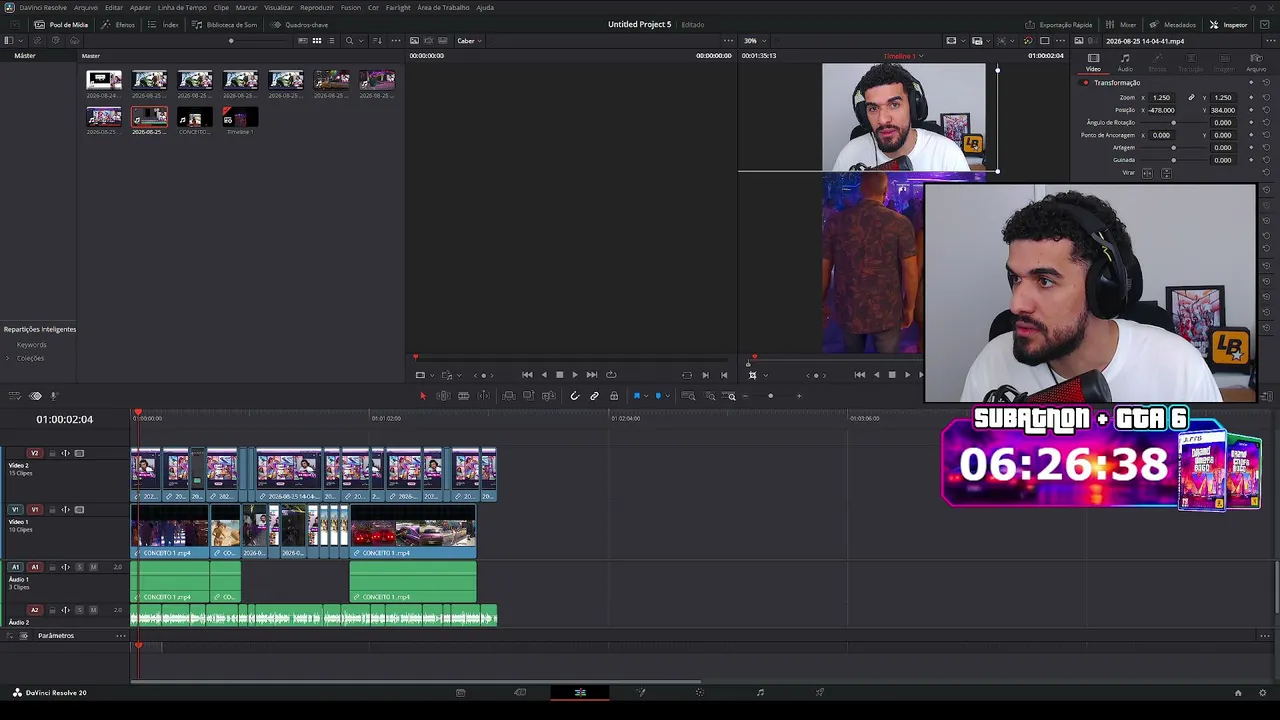Click flip vertical button next to Virar
Image resolution: width=1280 pixels, height=720 pixels.
point(1166,173)
